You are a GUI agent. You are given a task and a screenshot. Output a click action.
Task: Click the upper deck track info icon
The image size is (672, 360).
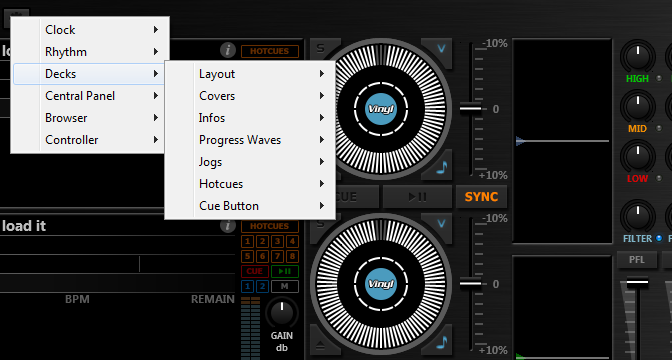pyautogui.click(x=228, y=51)
